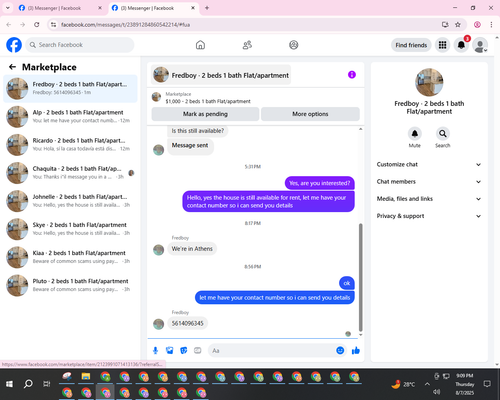Open Chrome three-dot menu
Image resolution: width=500 pixels, height=400 pixels.
coord(491,25)
